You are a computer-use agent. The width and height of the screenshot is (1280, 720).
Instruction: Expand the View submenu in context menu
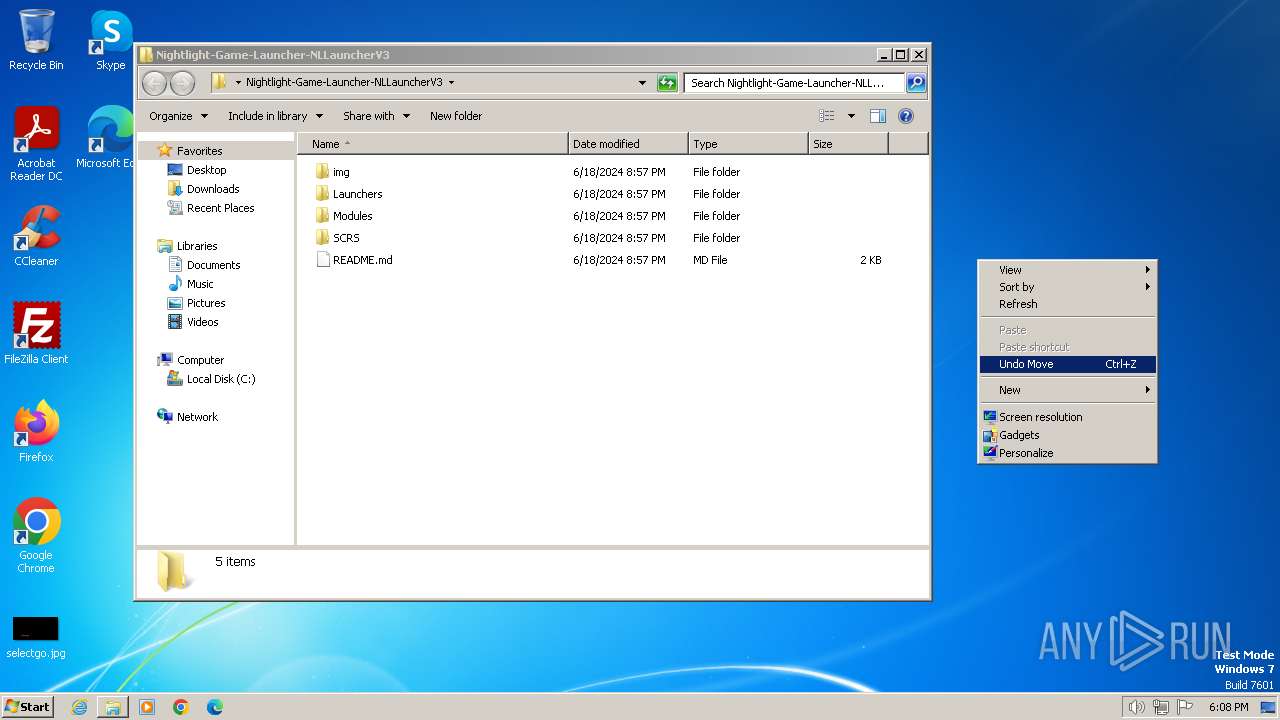pos(1067,270)
